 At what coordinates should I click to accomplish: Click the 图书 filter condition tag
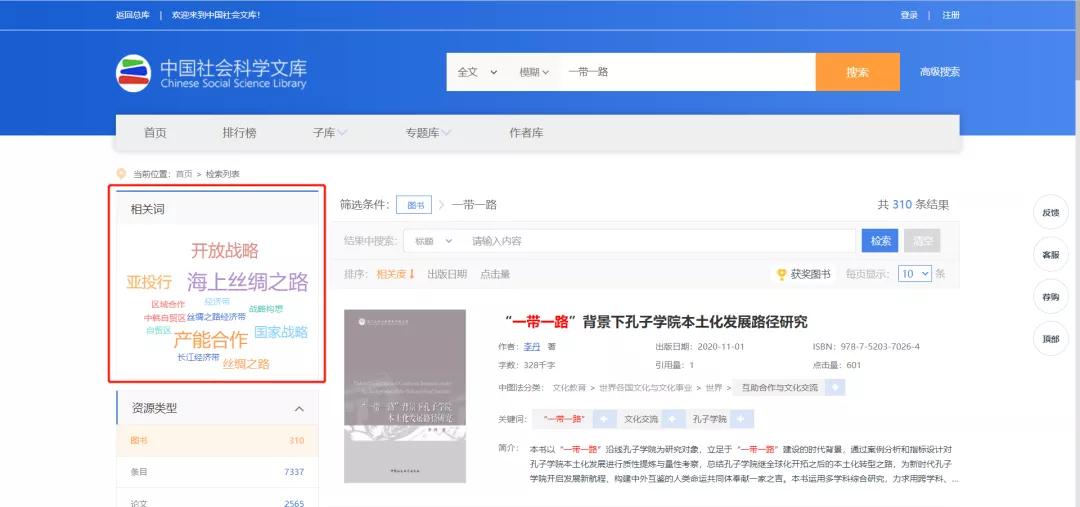pyautogui.click(x=415, y=205)
